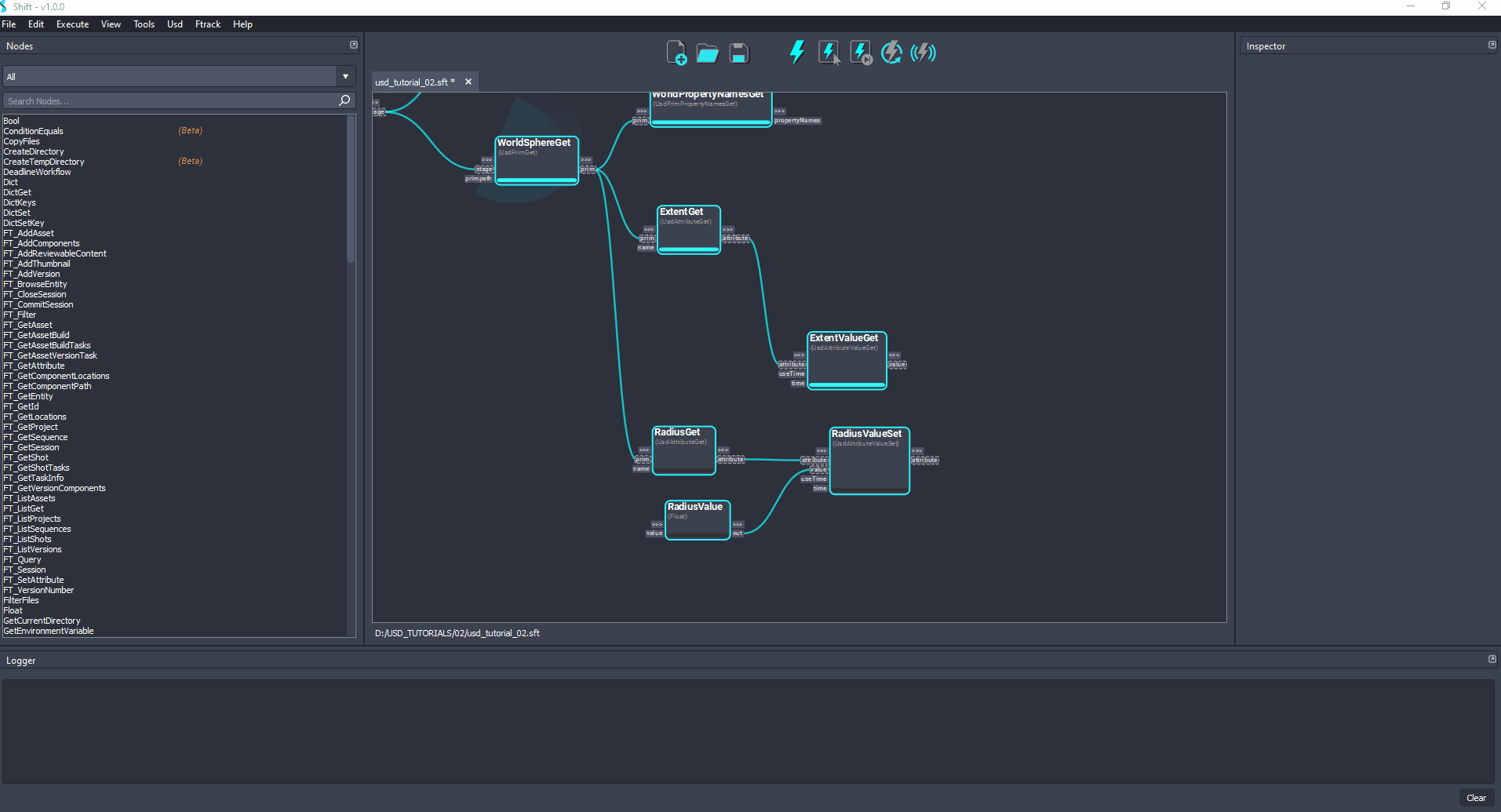Click the re-execute refresh lightning icon

892,52
